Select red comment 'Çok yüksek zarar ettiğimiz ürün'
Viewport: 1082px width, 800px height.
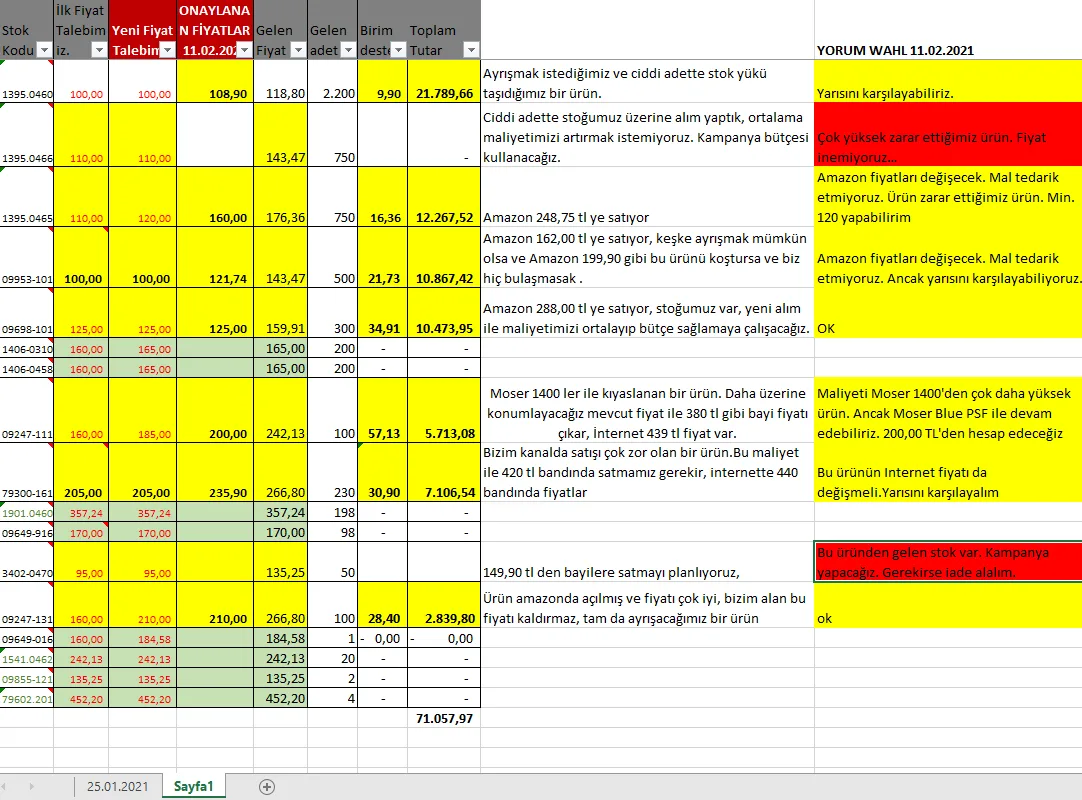tap(947, 135)
